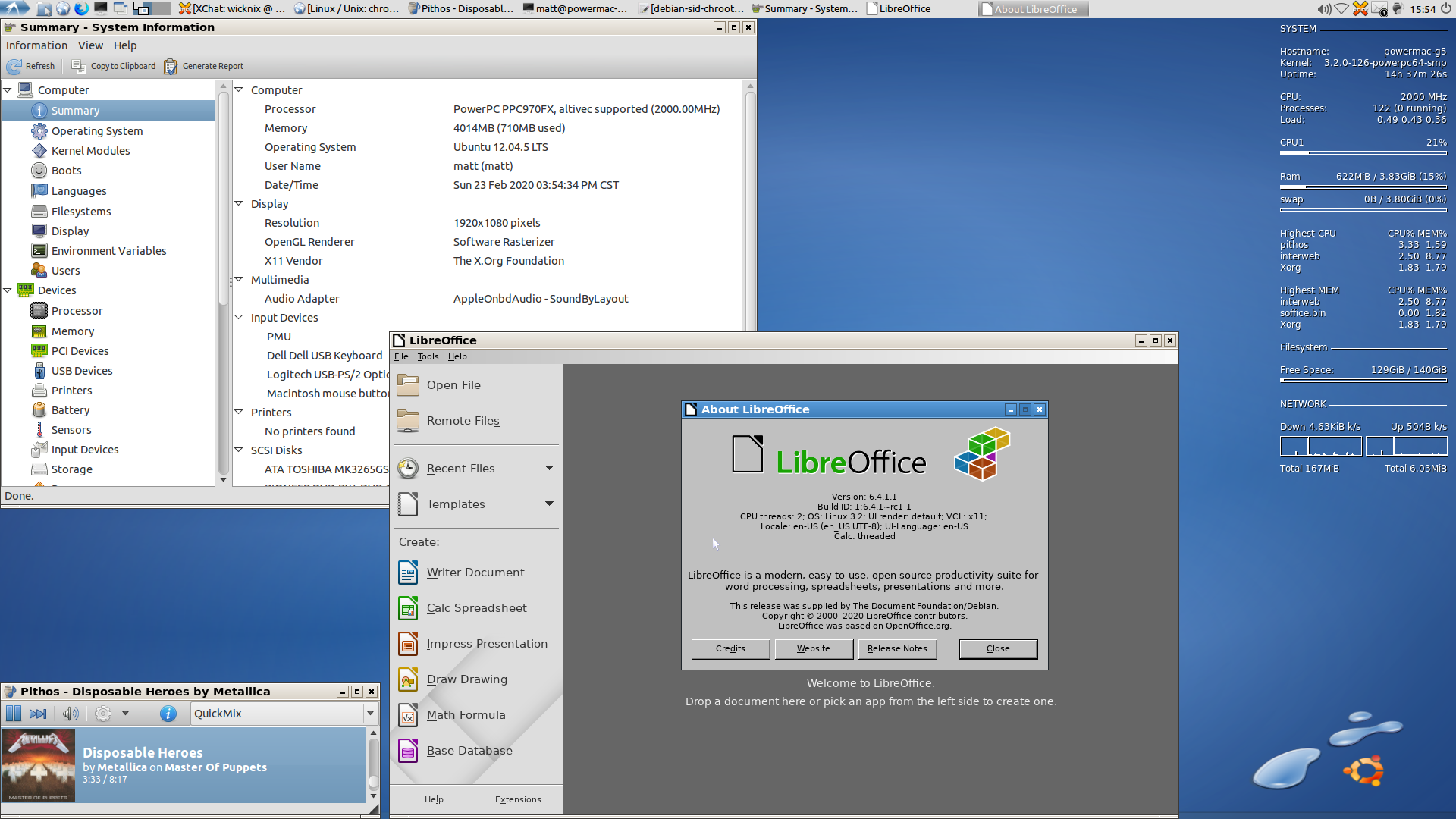Open Release Notes from About dialog

coord(897,649)
